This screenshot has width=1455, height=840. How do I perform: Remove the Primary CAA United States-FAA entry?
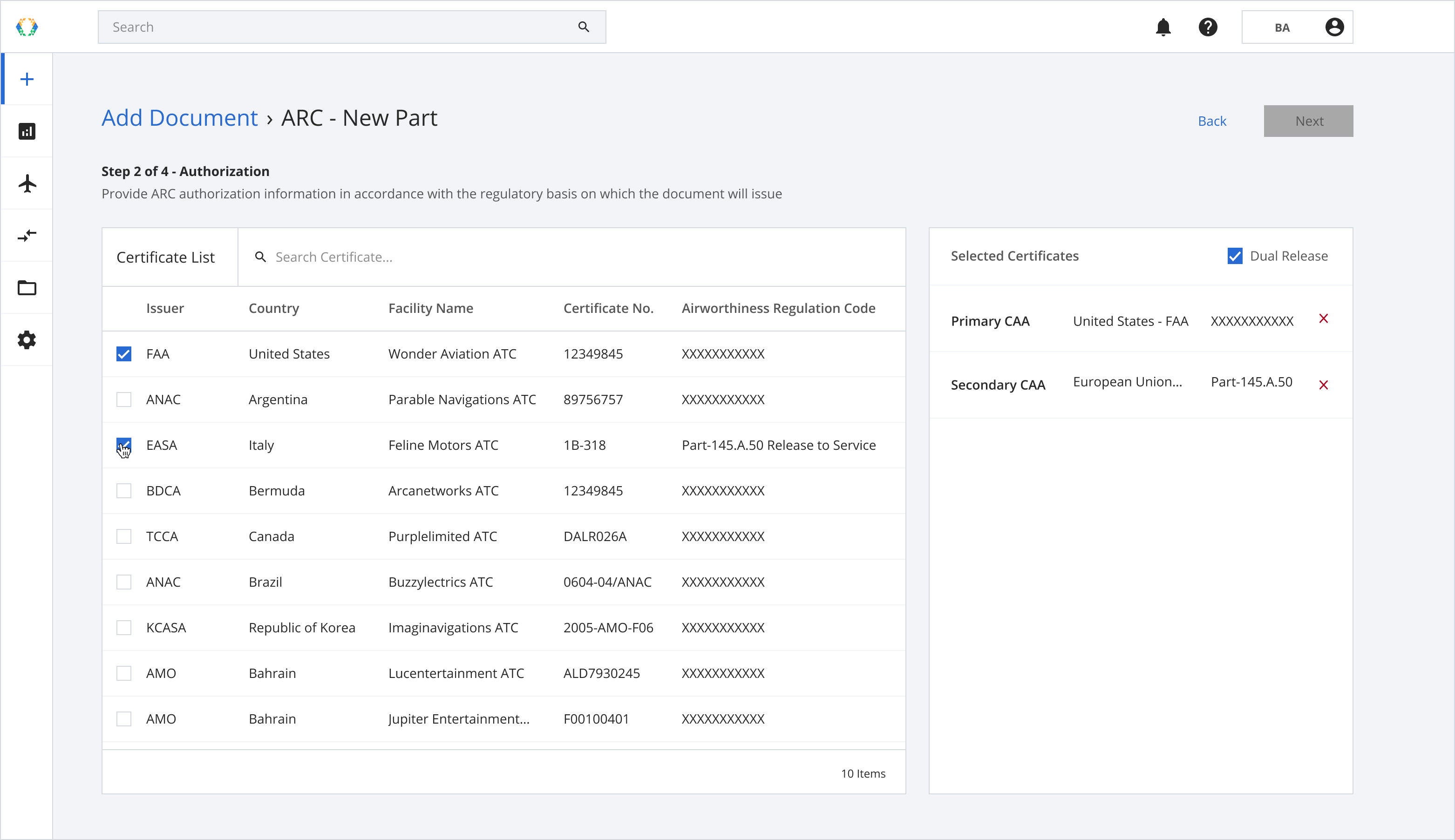point(1324,320)
